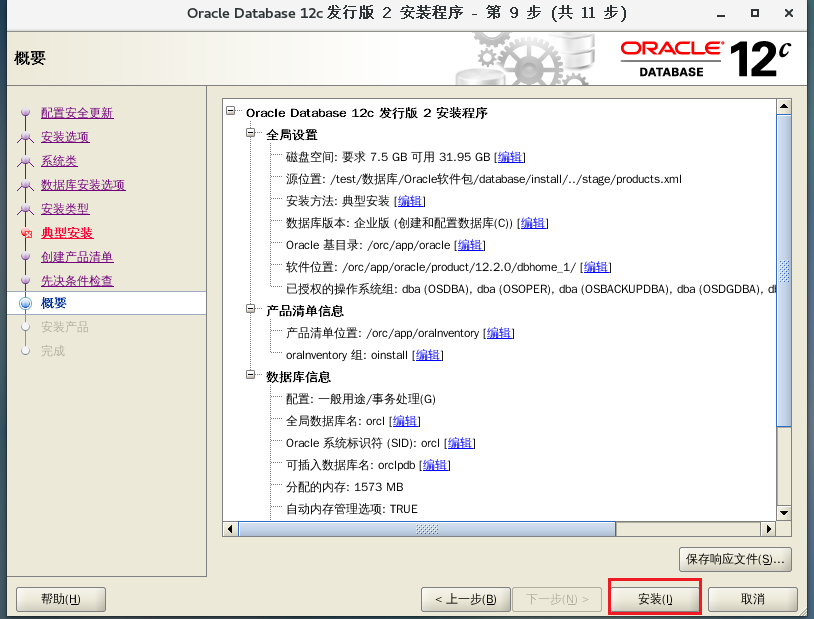The image size is (814, 619).
Task: Open the 创建产品清单 step
Action: (x=77, y=257)
